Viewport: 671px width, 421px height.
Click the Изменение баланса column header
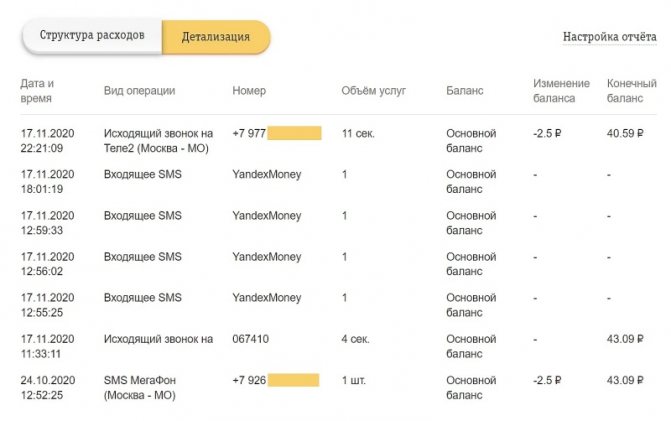click(561, 91)
